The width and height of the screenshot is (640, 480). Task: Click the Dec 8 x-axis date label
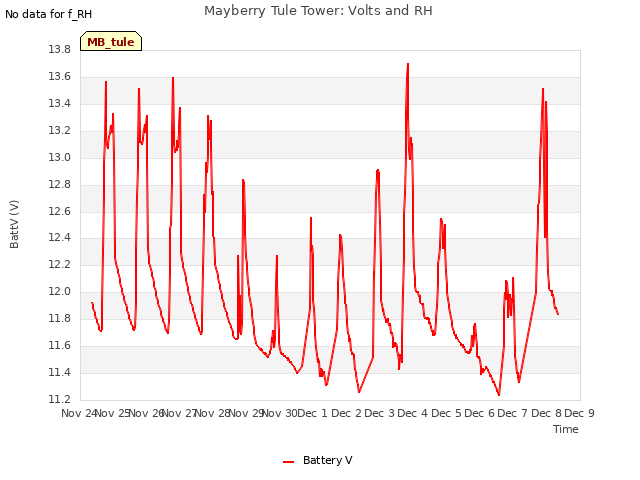coord(546,413)
